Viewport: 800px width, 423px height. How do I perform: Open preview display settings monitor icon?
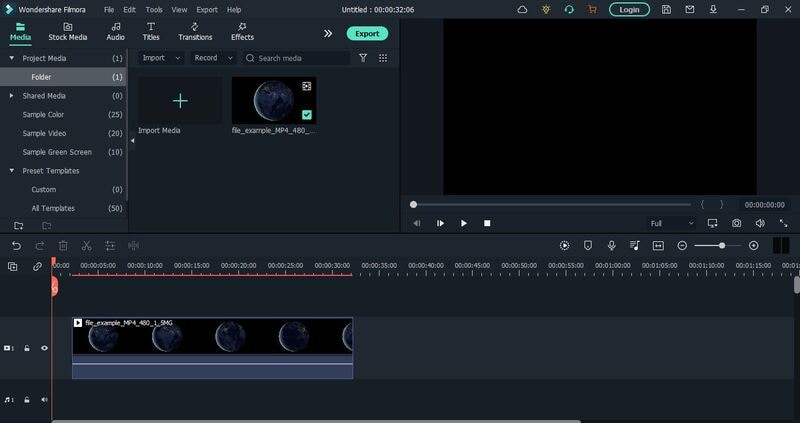coord(712,223)
